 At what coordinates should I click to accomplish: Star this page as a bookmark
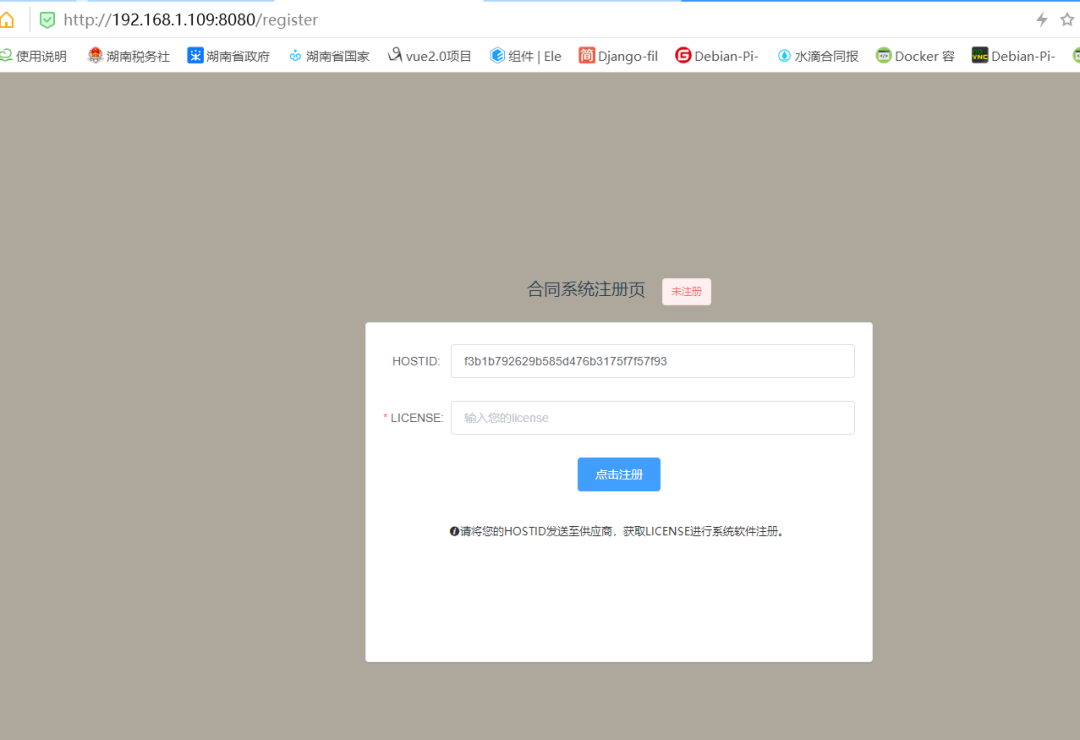1067,19
